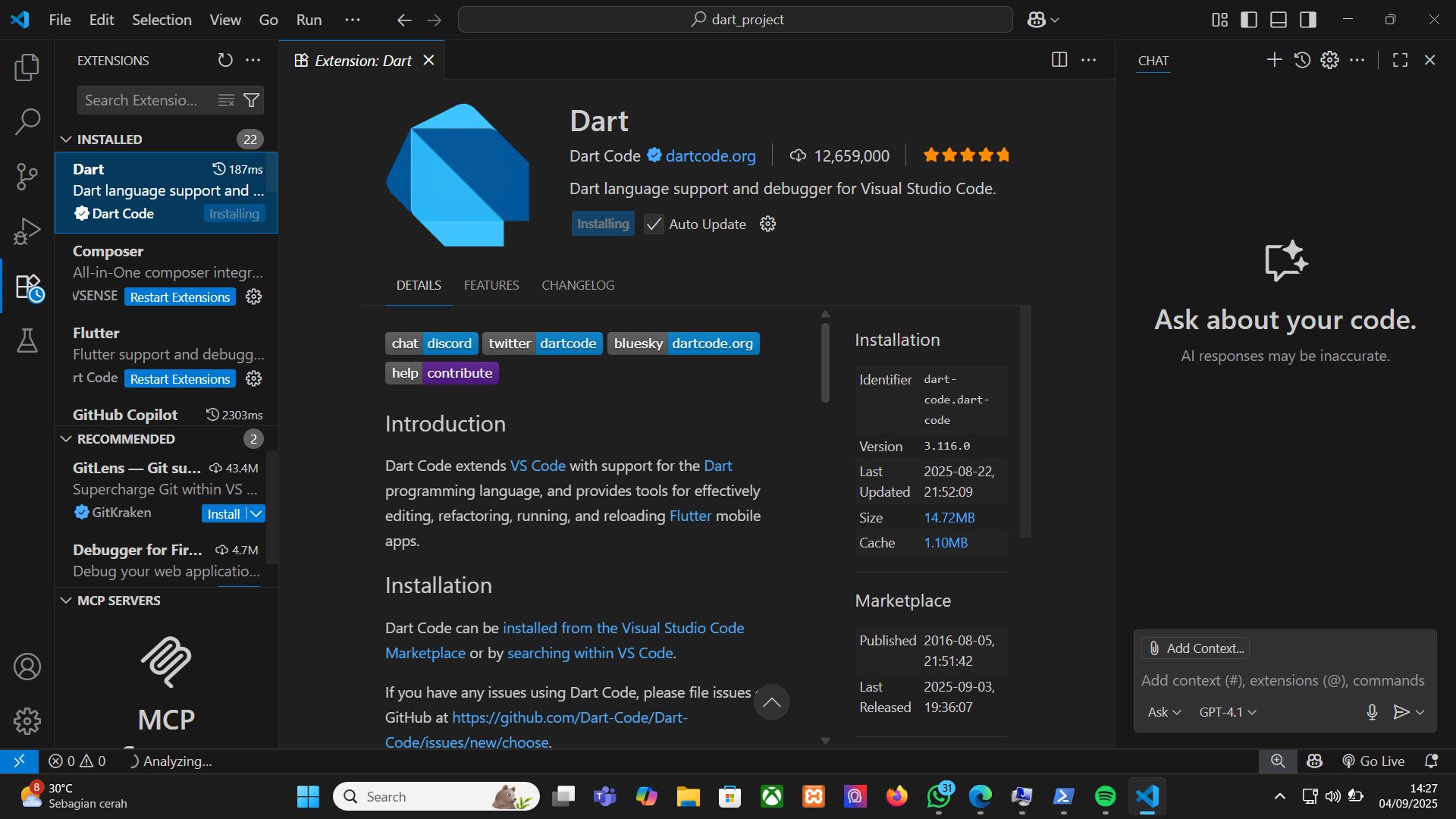Screen dimensions: 1456x819
Task: Visit the dartcode.org link
Action: [x=710, y=156]
